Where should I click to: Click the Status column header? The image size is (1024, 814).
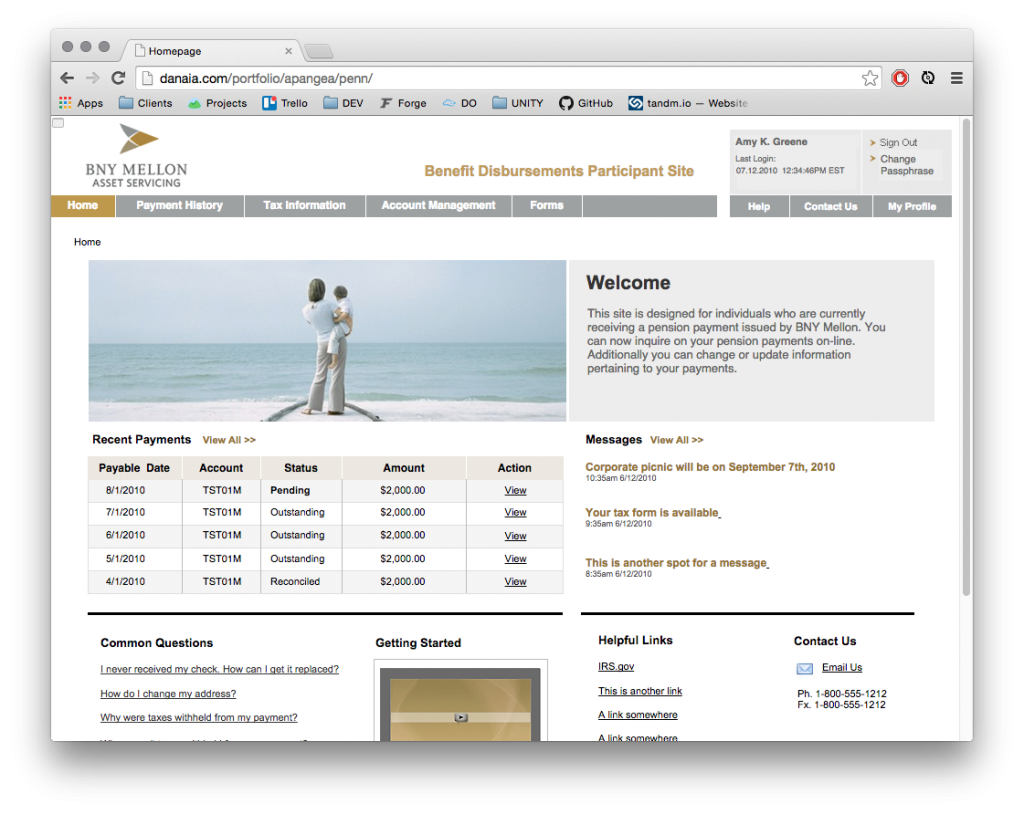[300, 468]
